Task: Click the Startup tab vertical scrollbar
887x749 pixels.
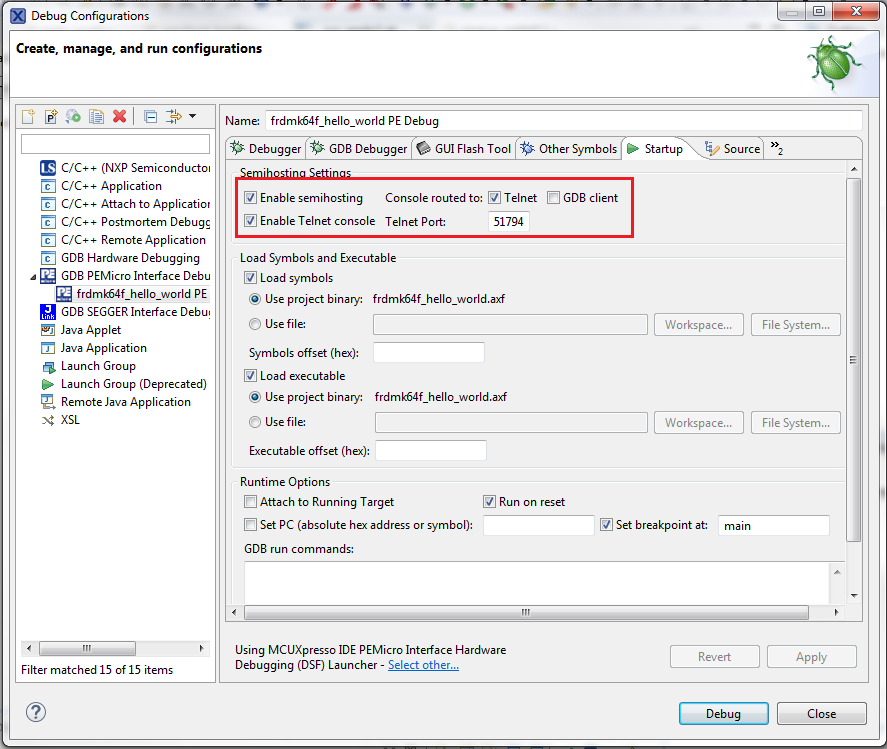Action: pos(854,360)
